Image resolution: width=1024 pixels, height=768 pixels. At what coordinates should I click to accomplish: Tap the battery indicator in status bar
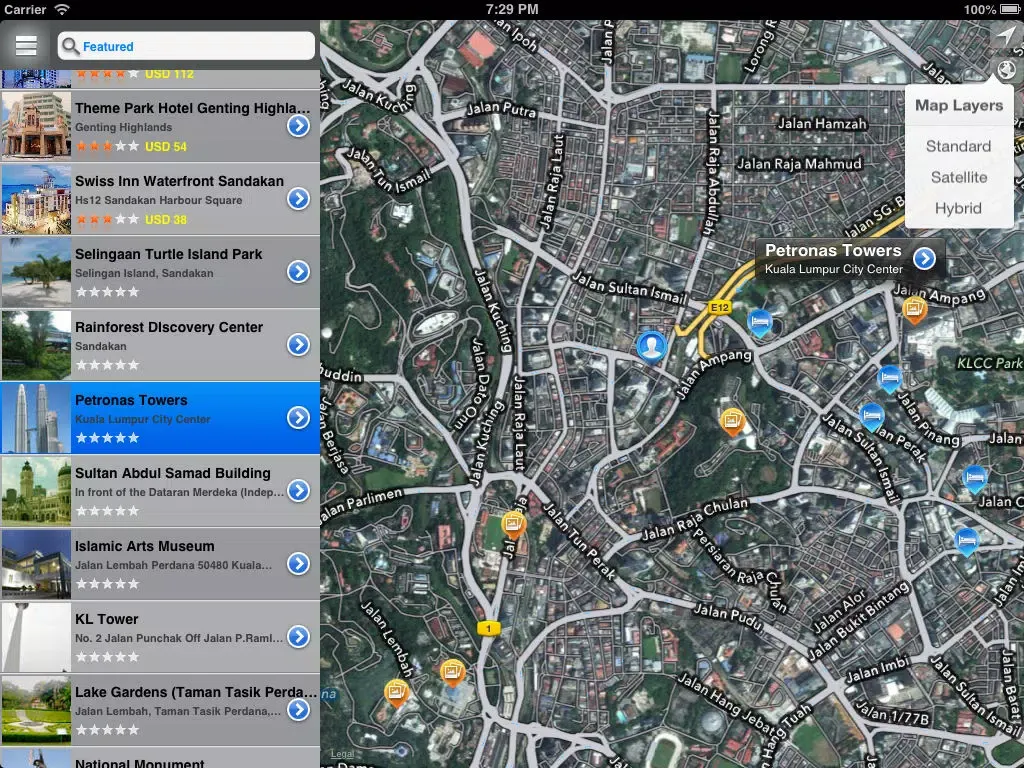tap(1009, 9)
